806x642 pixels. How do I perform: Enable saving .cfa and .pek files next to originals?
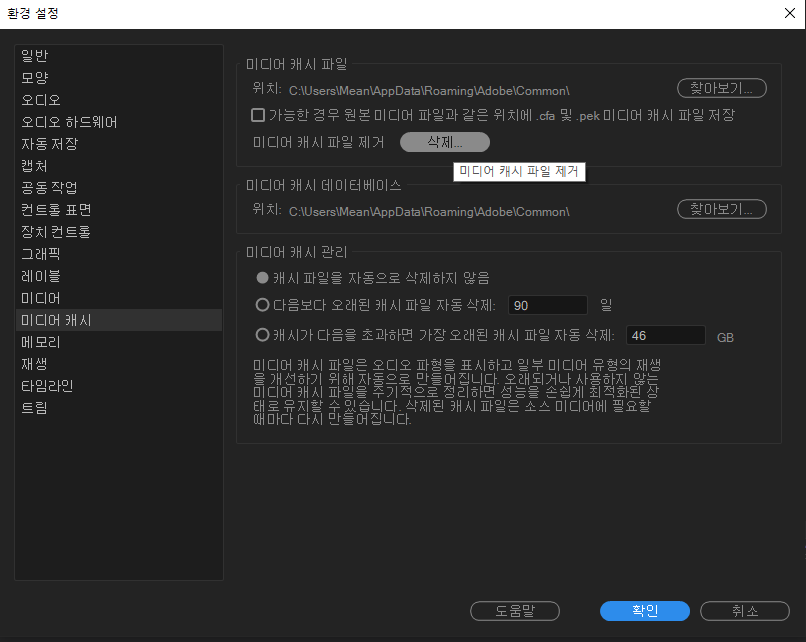[258, 115]
